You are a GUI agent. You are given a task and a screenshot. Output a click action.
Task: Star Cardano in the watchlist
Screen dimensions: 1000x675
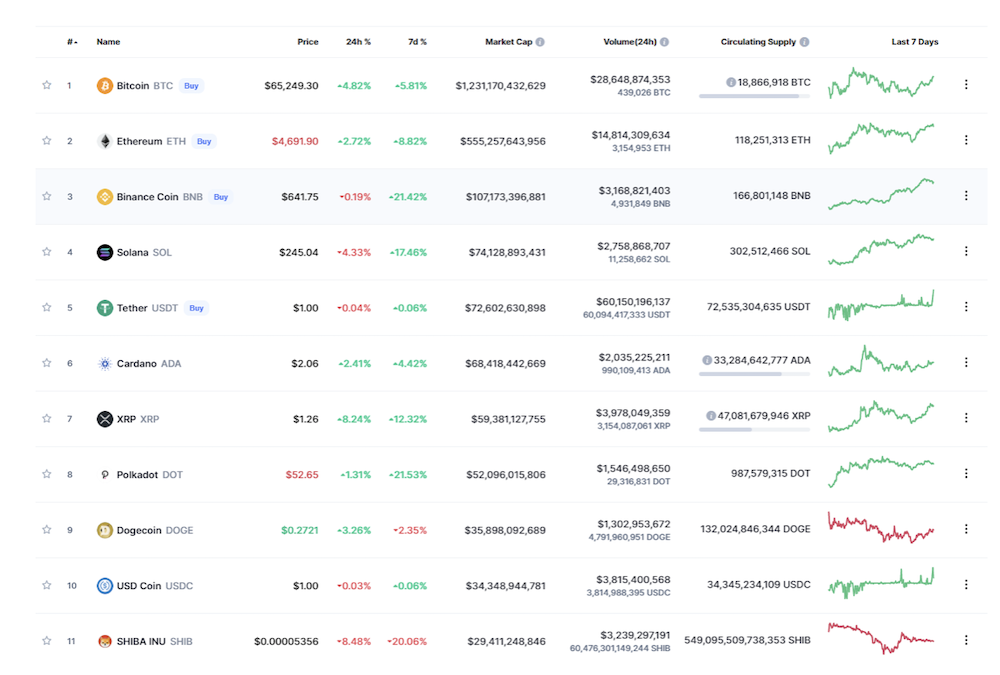tap(47, 363)
